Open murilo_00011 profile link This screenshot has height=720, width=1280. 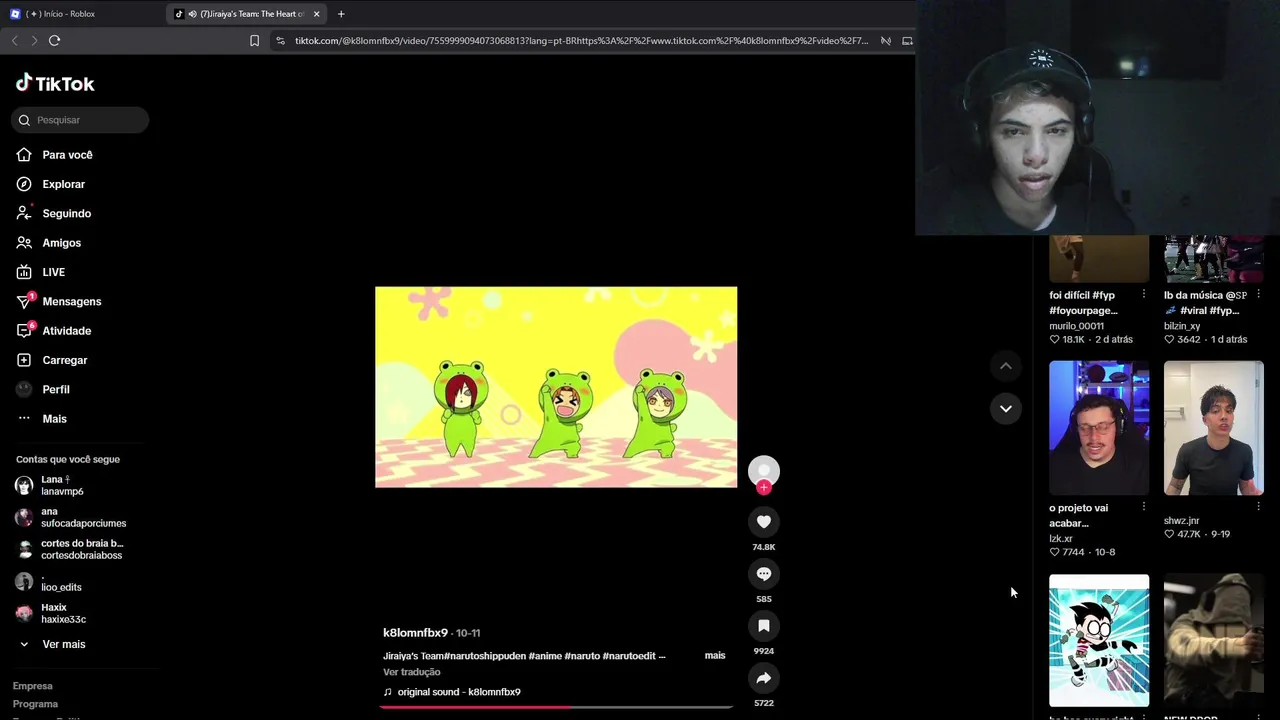(x=1076, y=326)
